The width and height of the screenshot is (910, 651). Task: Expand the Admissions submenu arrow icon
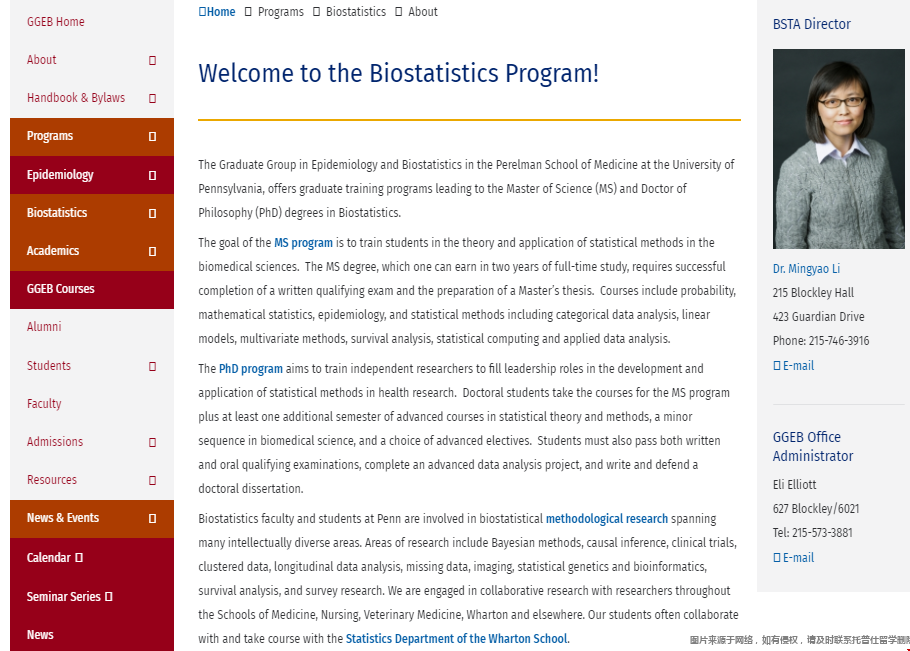[x=152, y=442]
